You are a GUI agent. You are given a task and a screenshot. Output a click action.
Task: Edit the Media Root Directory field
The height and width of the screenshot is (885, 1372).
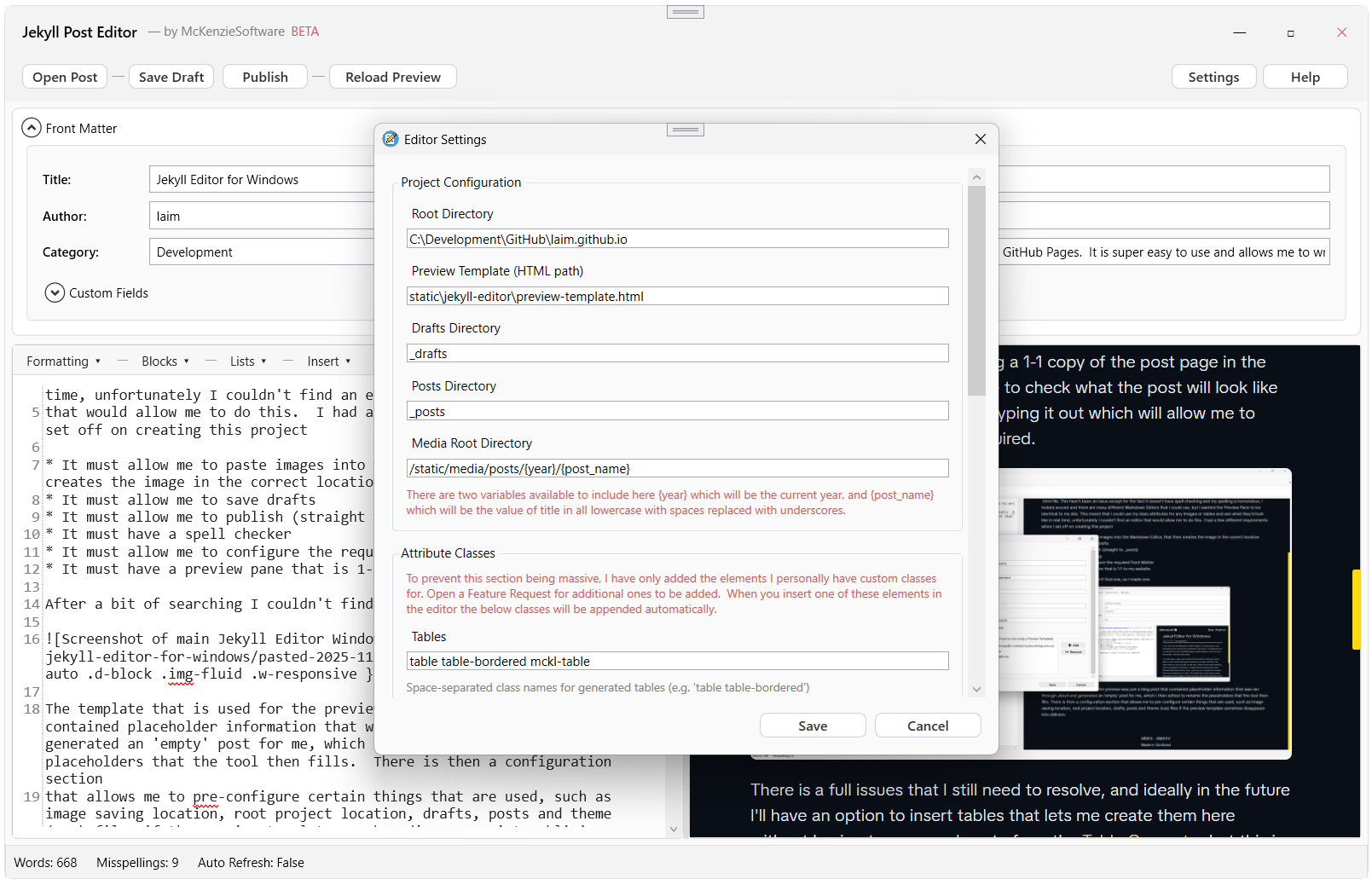point(677,467)
